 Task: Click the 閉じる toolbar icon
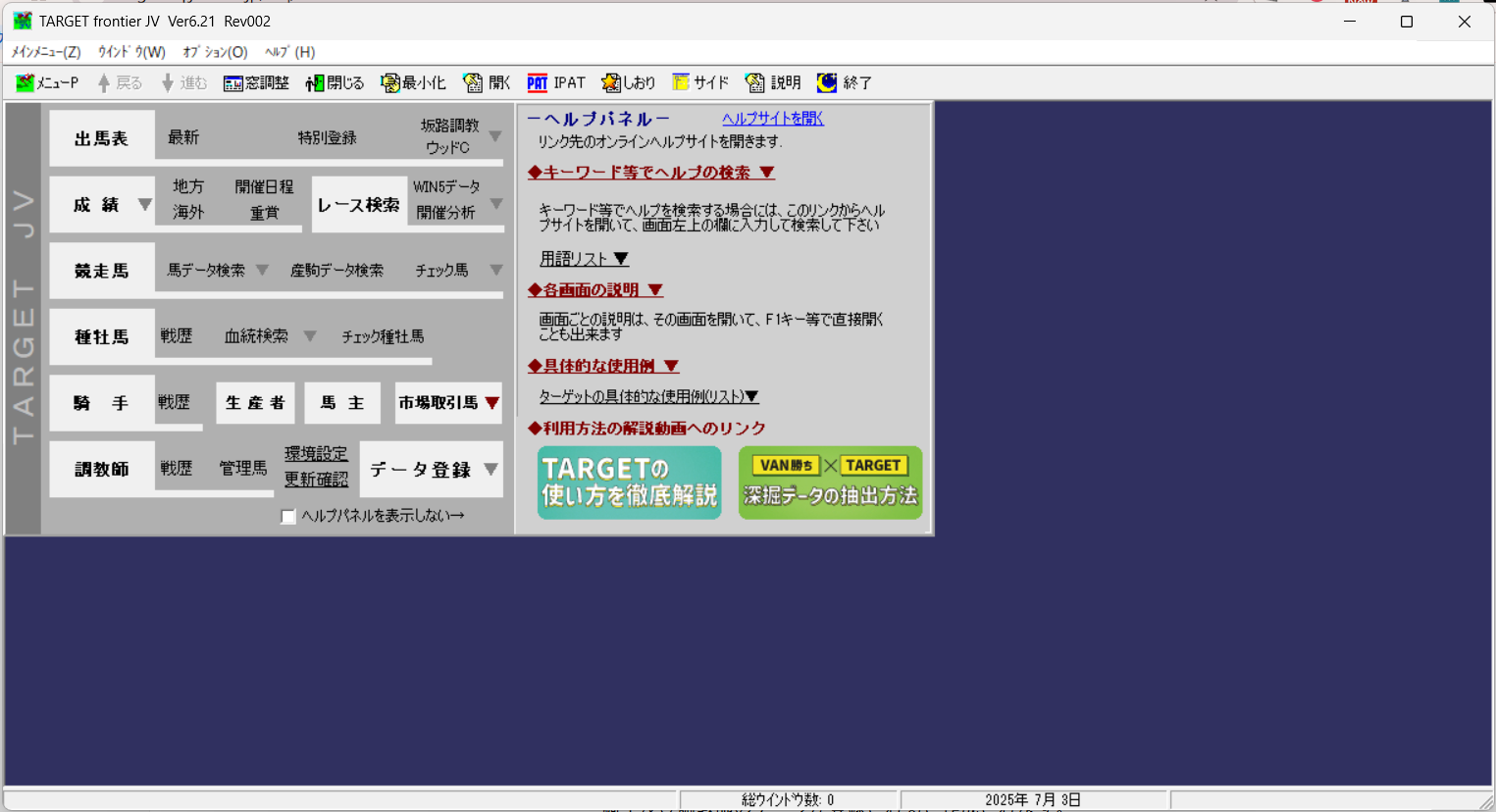click(x=315, y=83)
